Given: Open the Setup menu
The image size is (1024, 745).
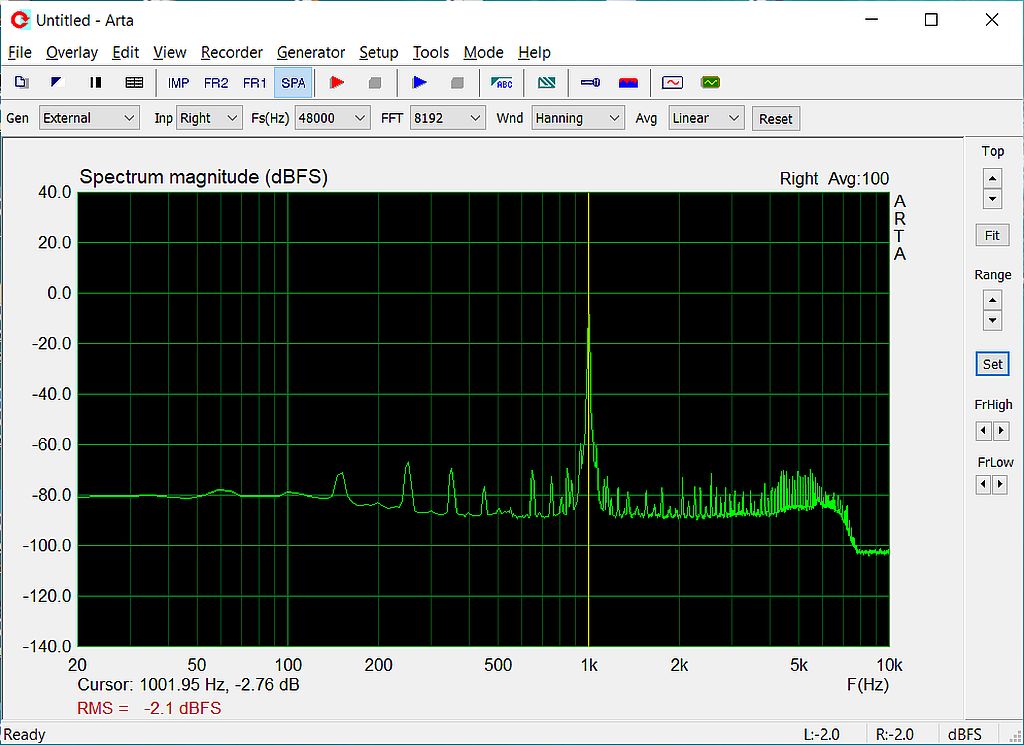Looking at the screenshot, I should click(379, 52).
